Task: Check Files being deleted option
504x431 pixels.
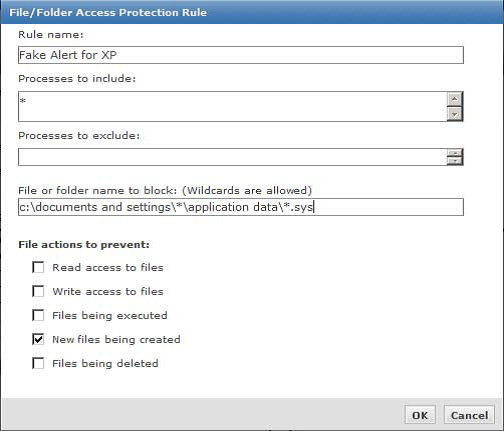Action: pyautogui.click(x=38, y=363)
